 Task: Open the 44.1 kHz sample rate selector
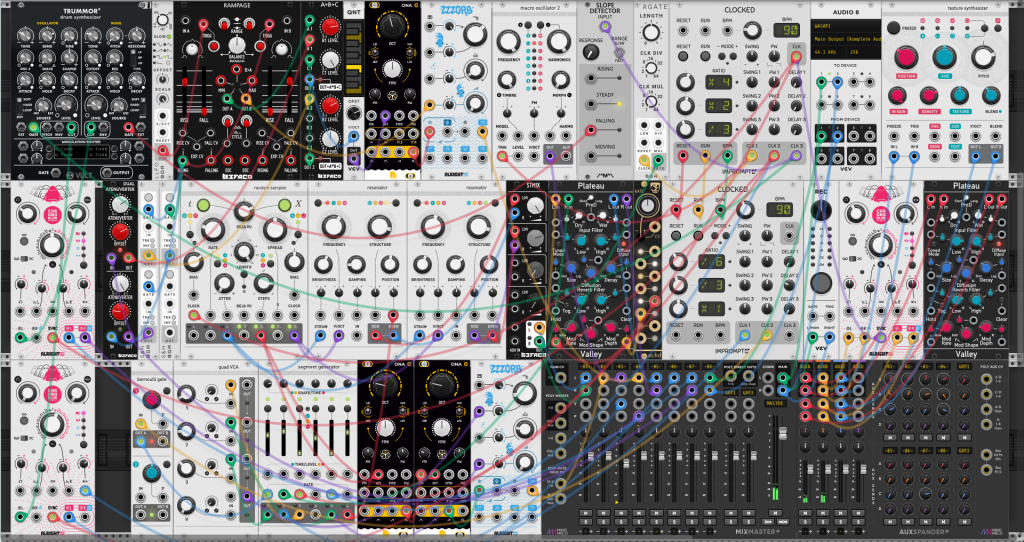829,50
